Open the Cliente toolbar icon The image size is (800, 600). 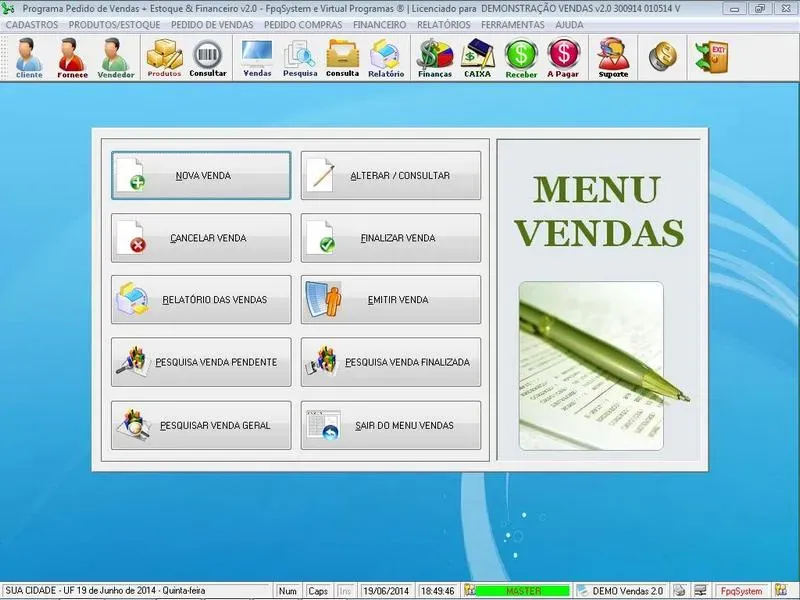tap(29, 58)
